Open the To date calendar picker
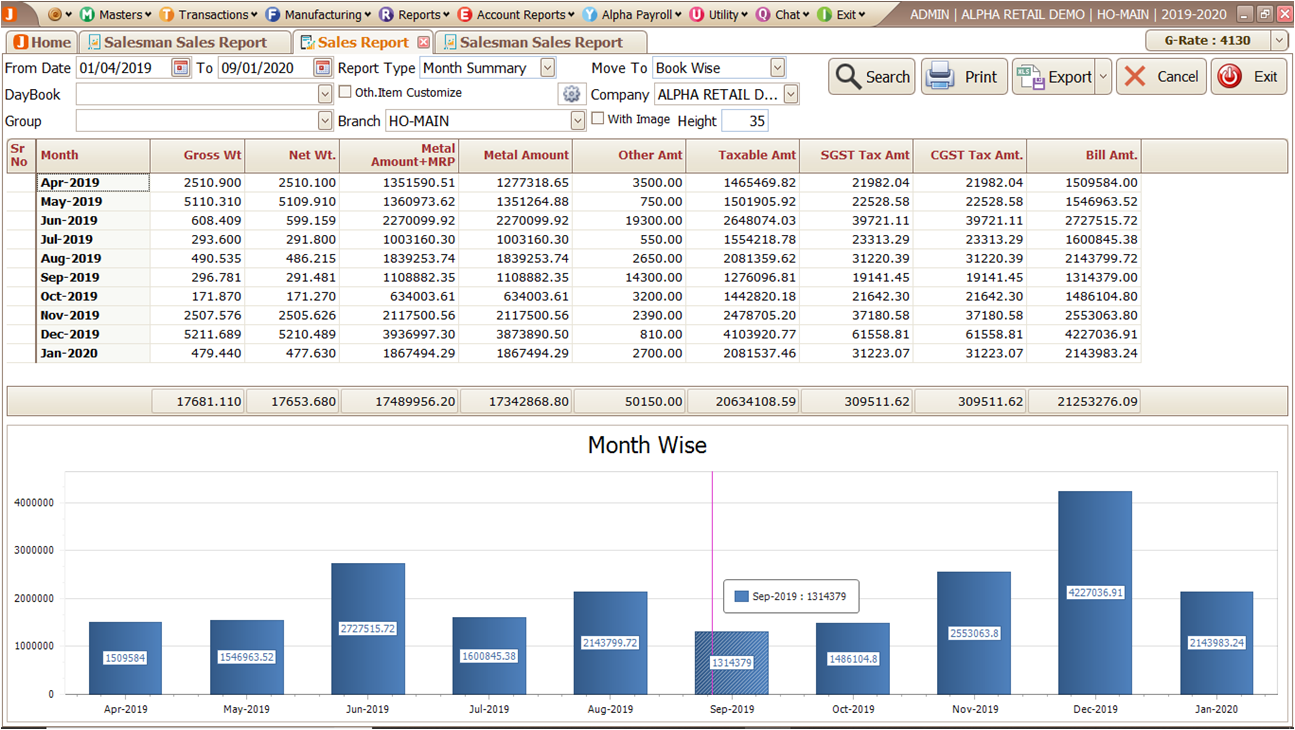 click(x=322, y=68)
